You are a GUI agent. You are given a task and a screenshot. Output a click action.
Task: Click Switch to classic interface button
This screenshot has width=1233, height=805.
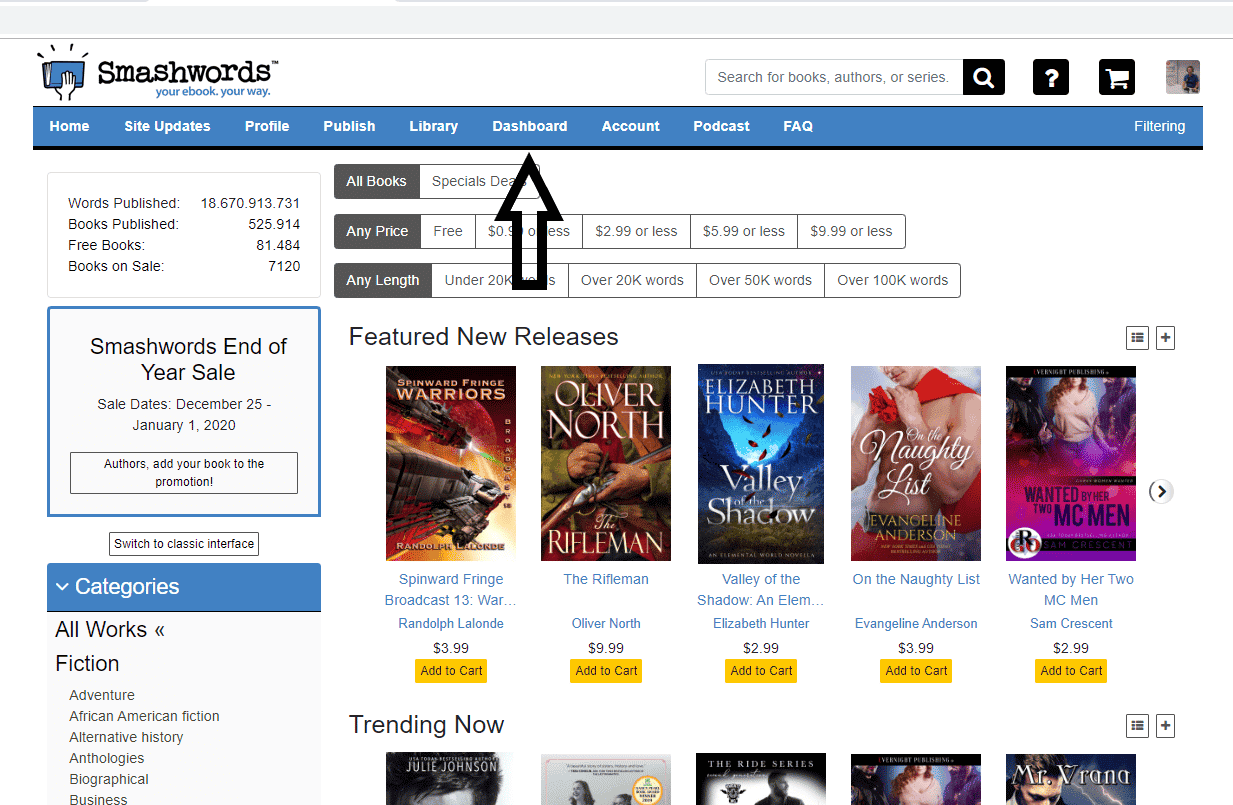point(184,544)
